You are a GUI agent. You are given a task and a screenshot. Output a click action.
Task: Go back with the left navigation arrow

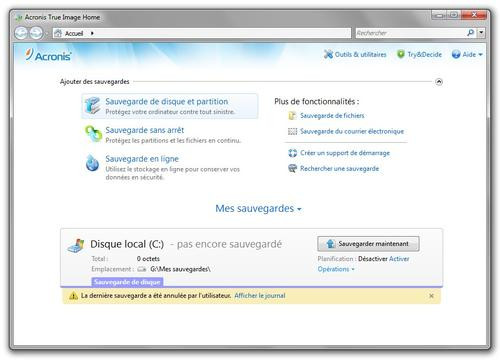pyautogui.click(x=21, y=33)
